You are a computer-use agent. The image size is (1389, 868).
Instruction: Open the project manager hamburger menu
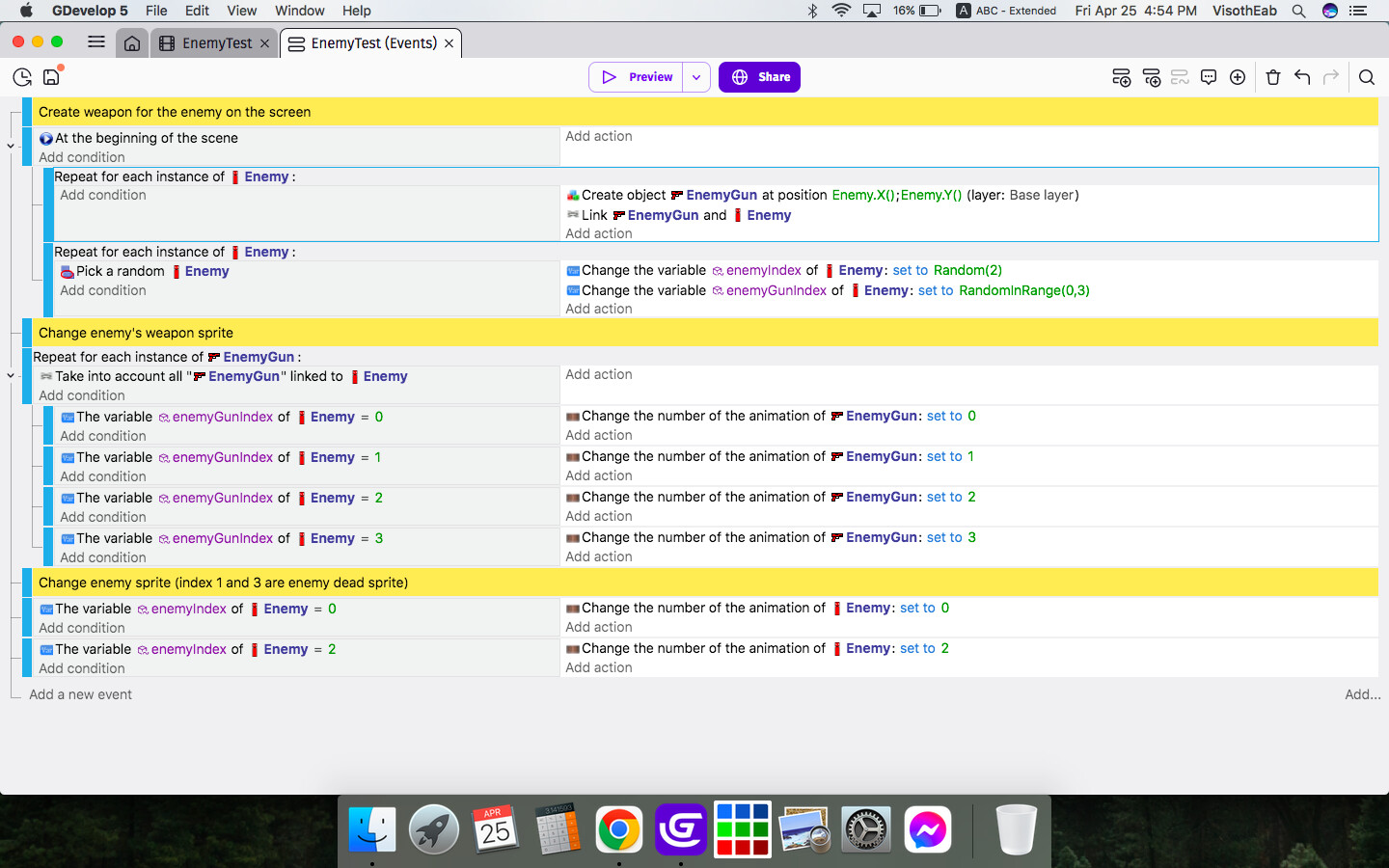tap(96, 42)
